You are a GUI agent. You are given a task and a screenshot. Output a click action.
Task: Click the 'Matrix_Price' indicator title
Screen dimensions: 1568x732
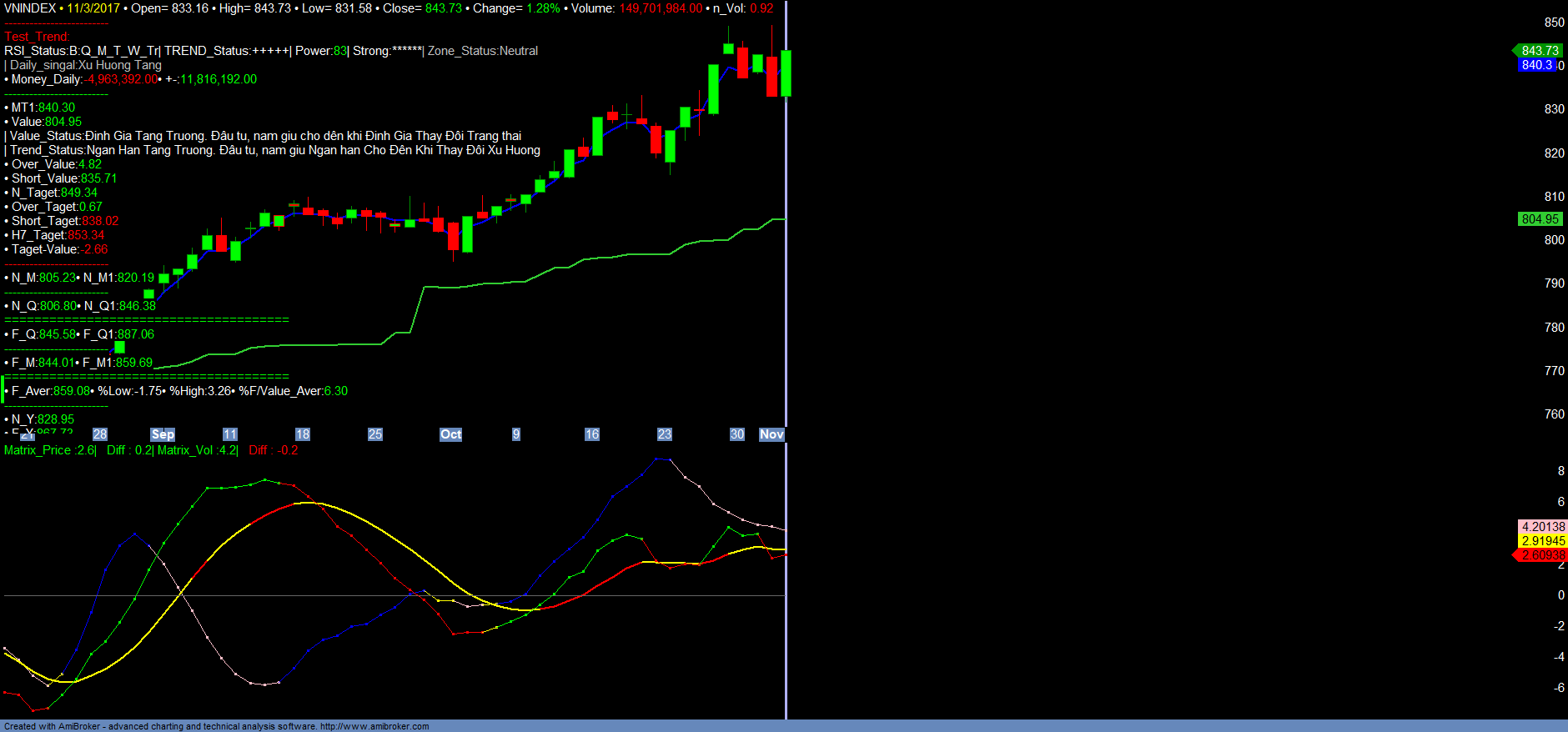click(38, 450)
